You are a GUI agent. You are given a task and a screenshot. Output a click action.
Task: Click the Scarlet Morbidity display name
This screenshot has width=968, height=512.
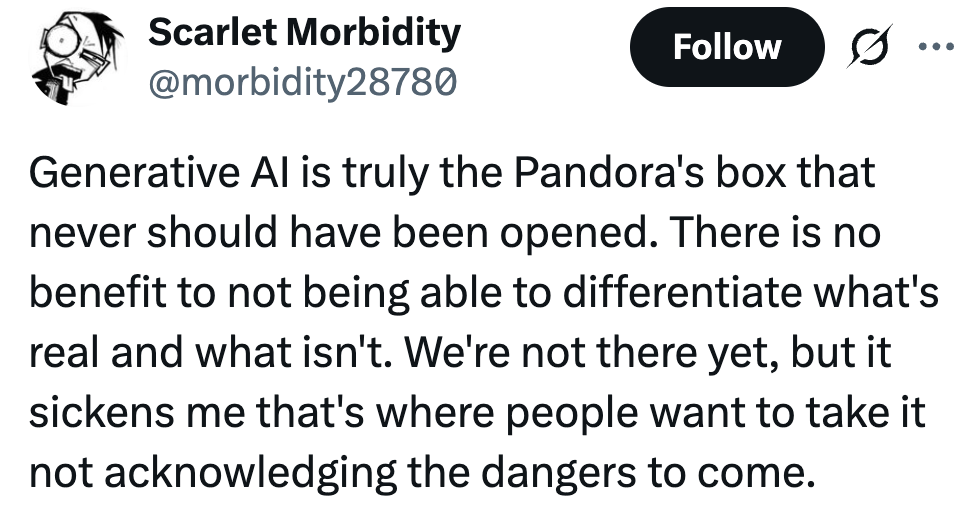click(x=304, y=32)
